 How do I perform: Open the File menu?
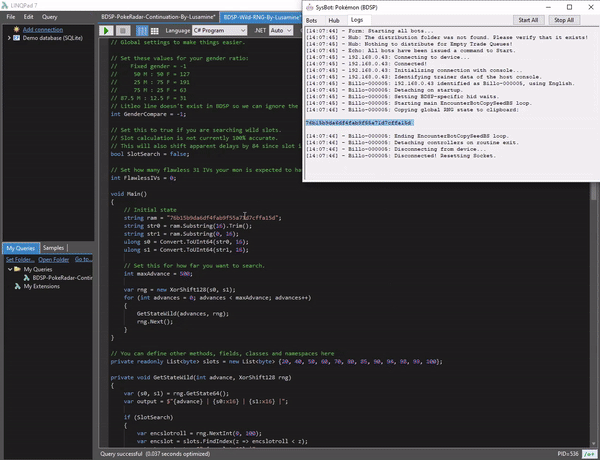11,17
